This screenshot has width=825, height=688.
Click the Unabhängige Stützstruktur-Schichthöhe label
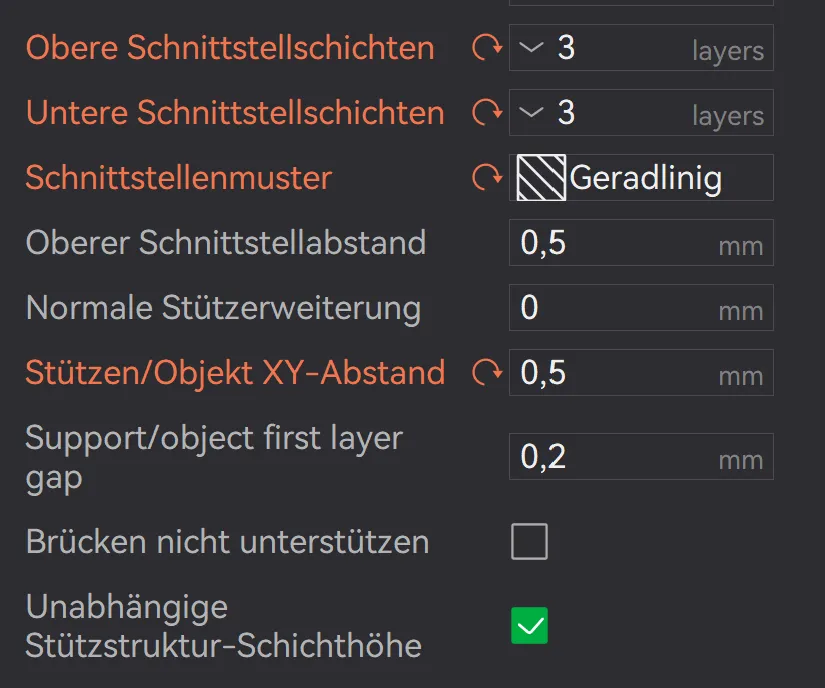[x=224, y=626]
